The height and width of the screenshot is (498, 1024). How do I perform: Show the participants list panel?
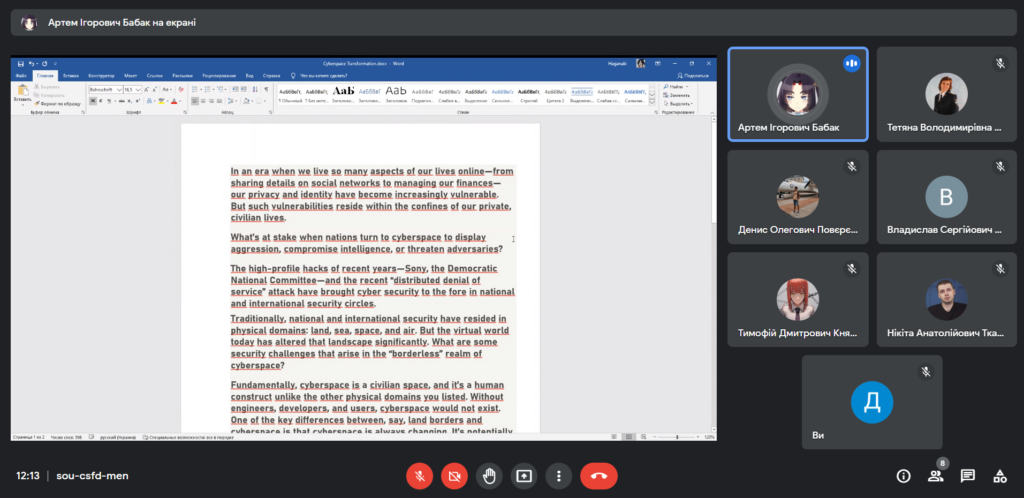coord(935,476)
